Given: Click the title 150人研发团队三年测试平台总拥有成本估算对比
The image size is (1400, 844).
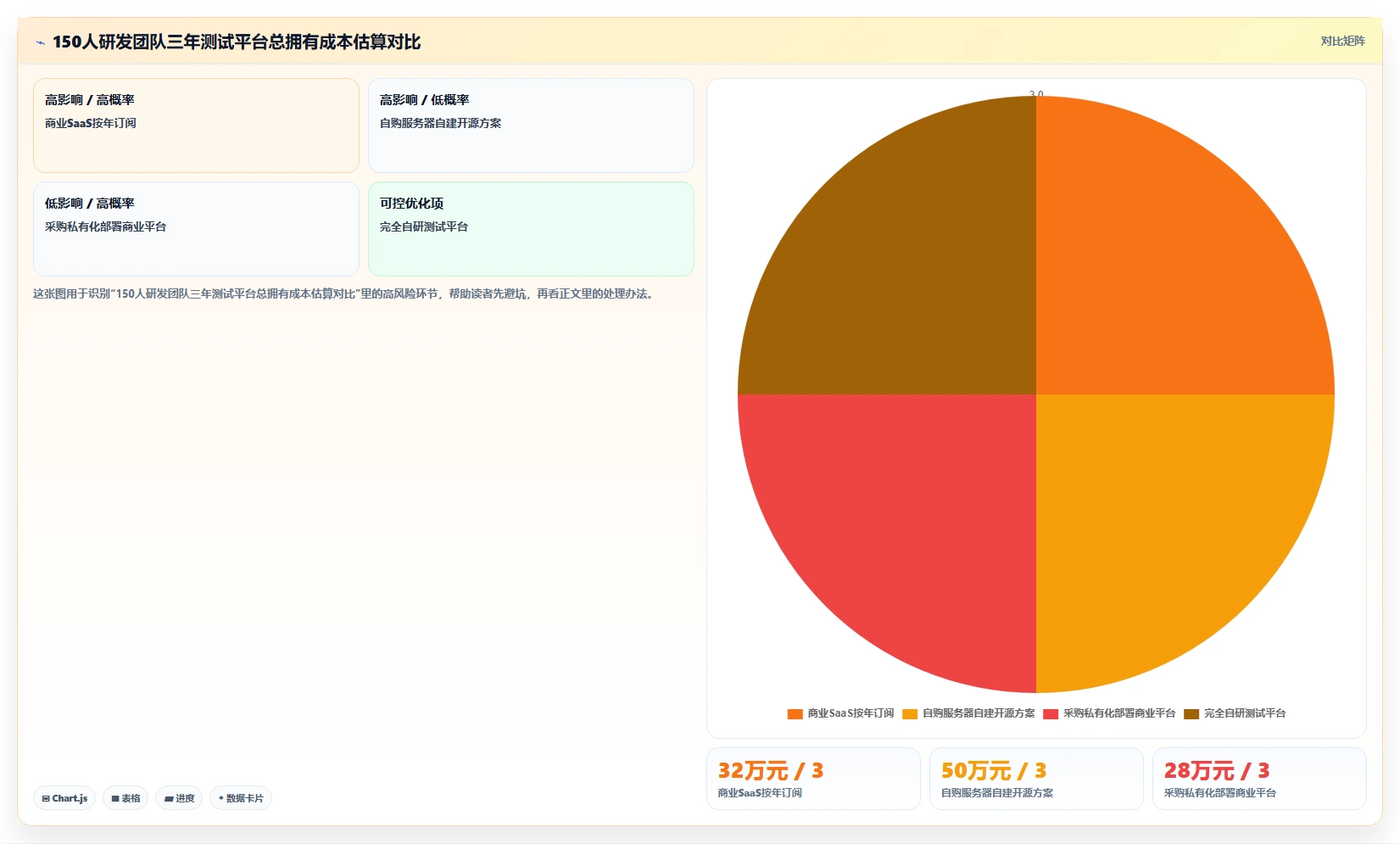Looking at the screenshot, I should pyautogui.click(x=237, y=42).
